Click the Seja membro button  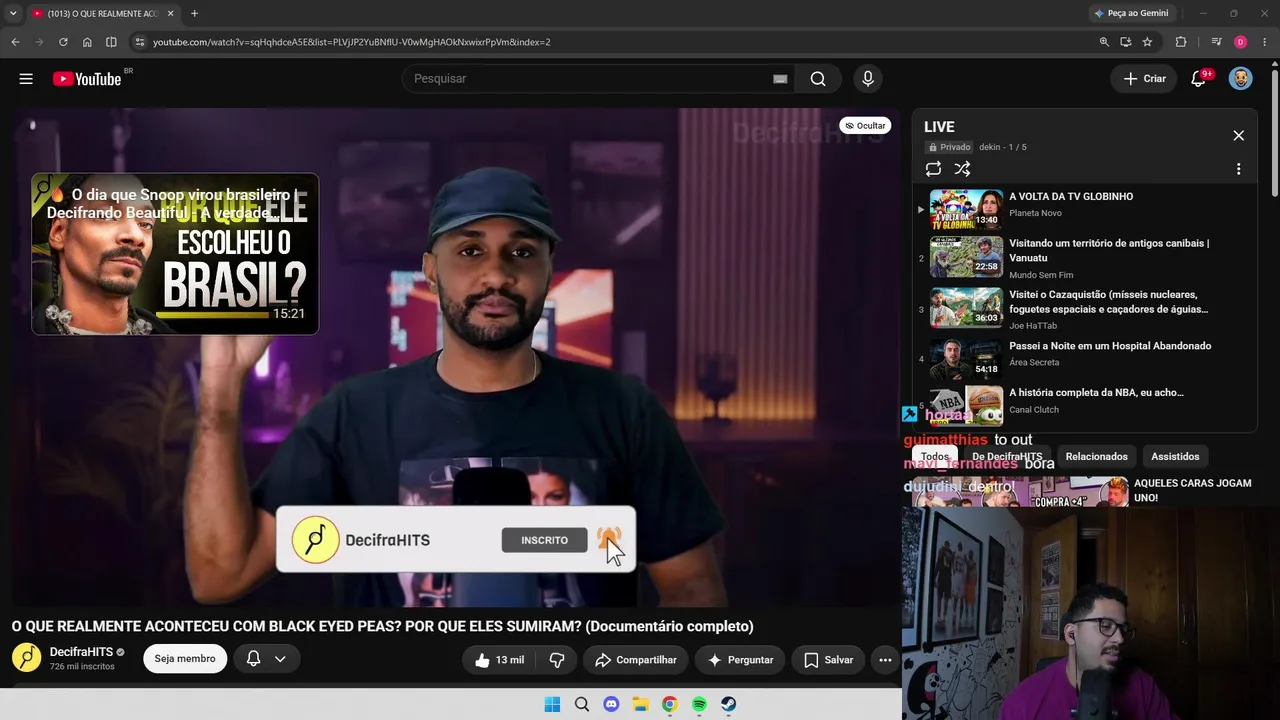(185, 659)
